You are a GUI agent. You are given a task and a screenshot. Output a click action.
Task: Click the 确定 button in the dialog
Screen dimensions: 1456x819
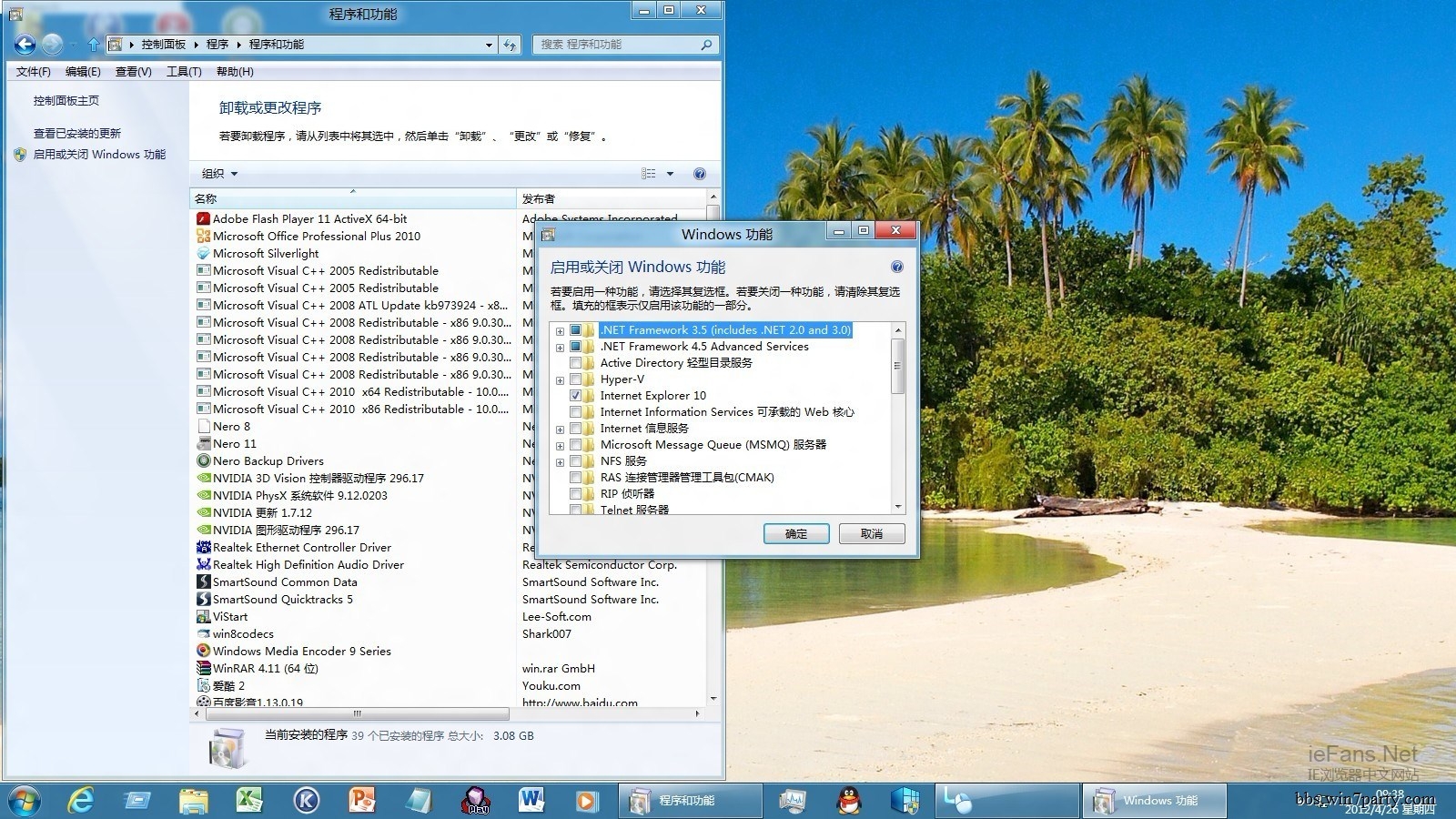795,534
